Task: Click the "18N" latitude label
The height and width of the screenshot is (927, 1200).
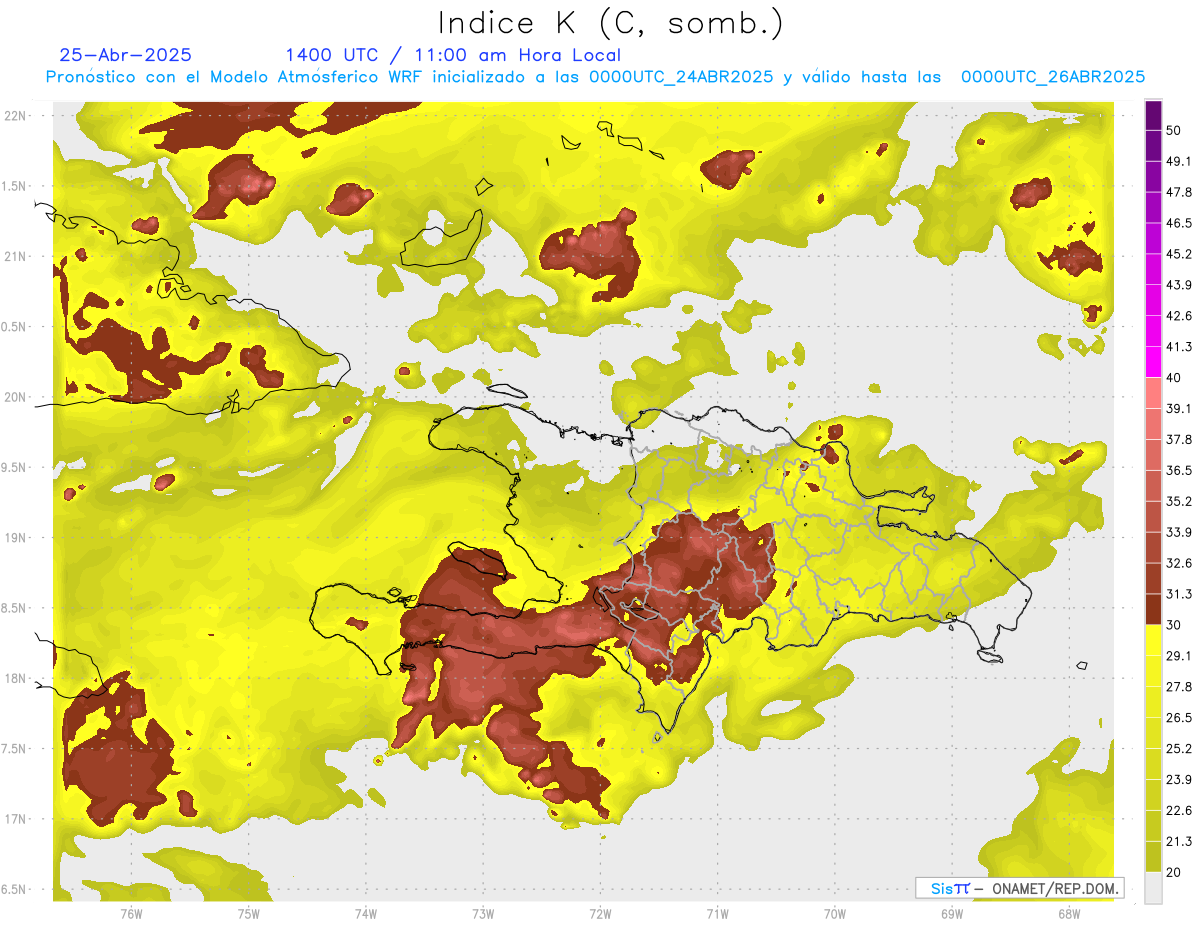Action: (15, 678)
